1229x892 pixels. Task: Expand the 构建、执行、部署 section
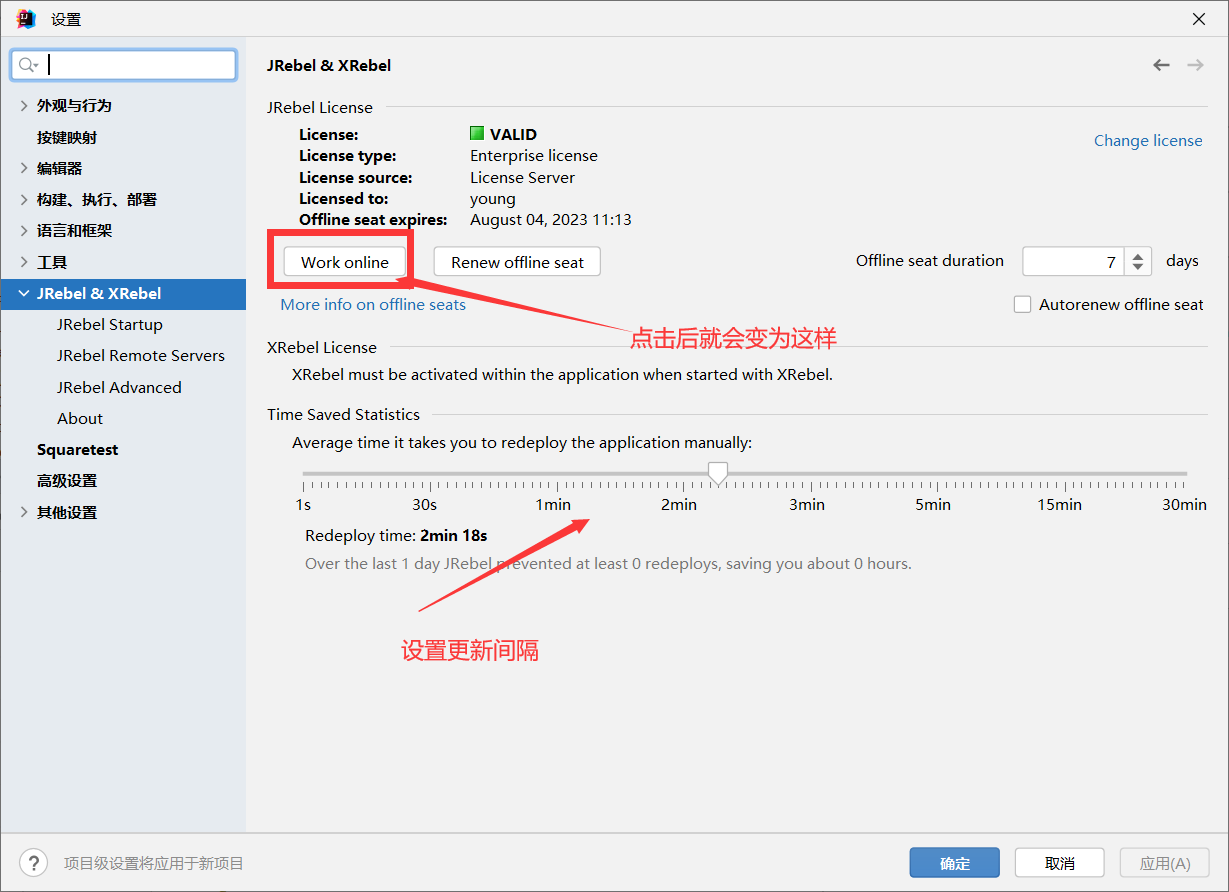pos(24,199)
